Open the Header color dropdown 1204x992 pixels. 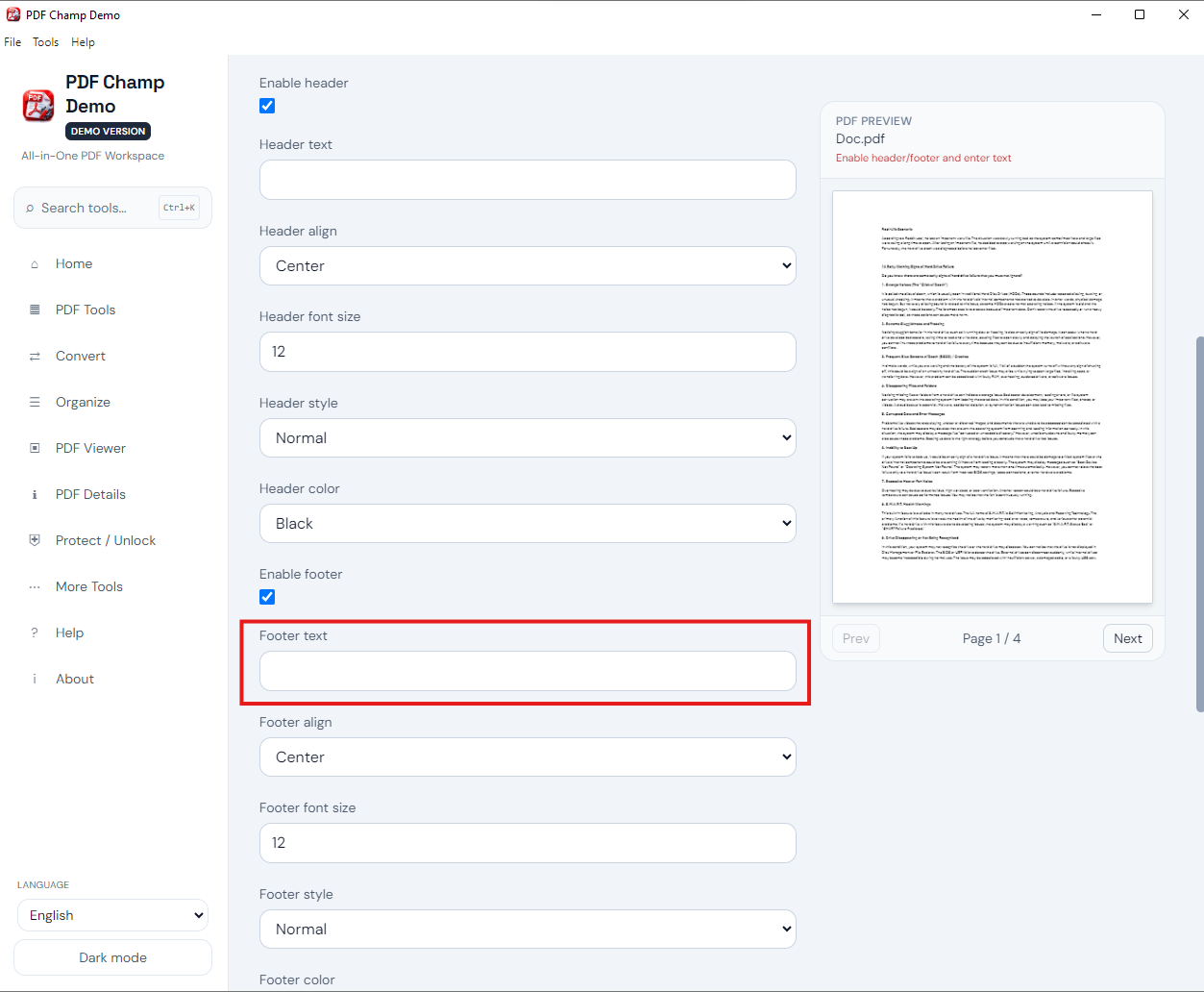528,523
